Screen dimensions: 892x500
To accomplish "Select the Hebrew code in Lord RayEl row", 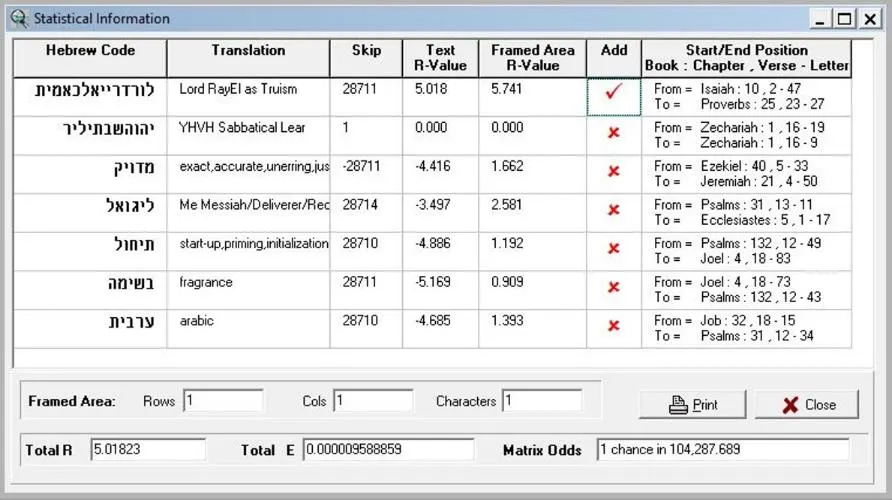I will tap(94, 90).
